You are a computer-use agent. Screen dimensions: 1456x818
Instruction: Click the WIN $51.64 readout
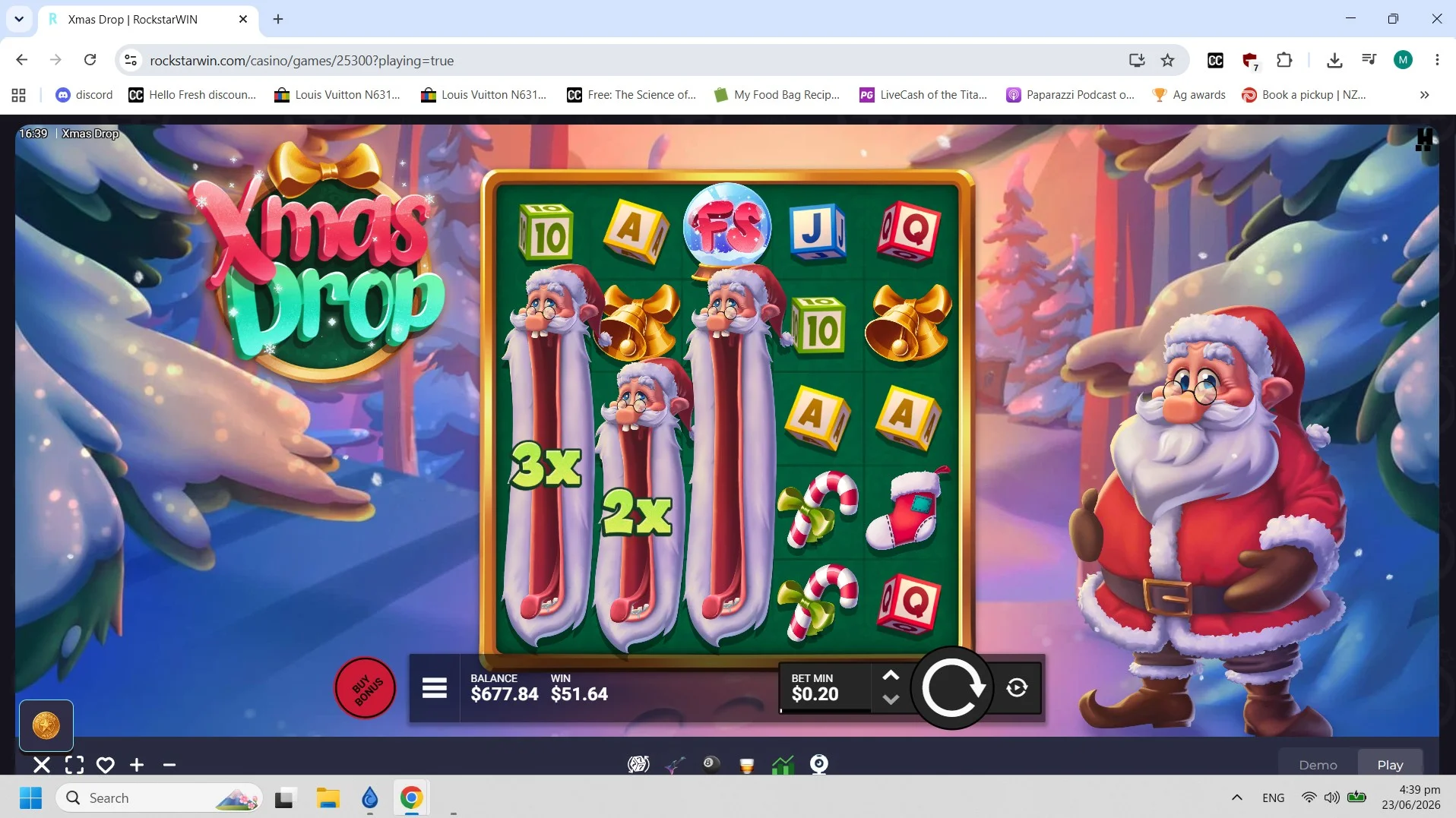pyautogui.click(x=579, y=688)
